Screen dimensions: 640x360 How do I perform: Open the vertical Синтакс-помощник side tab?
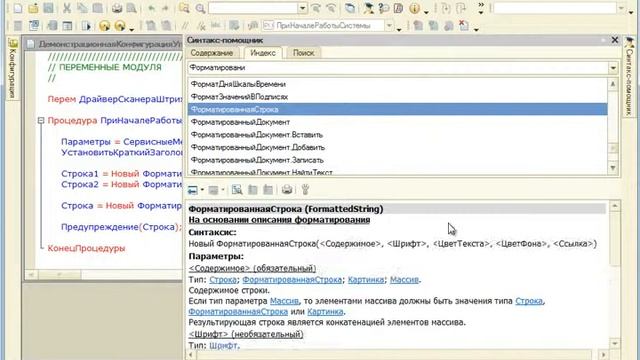[x=629, y=76]
